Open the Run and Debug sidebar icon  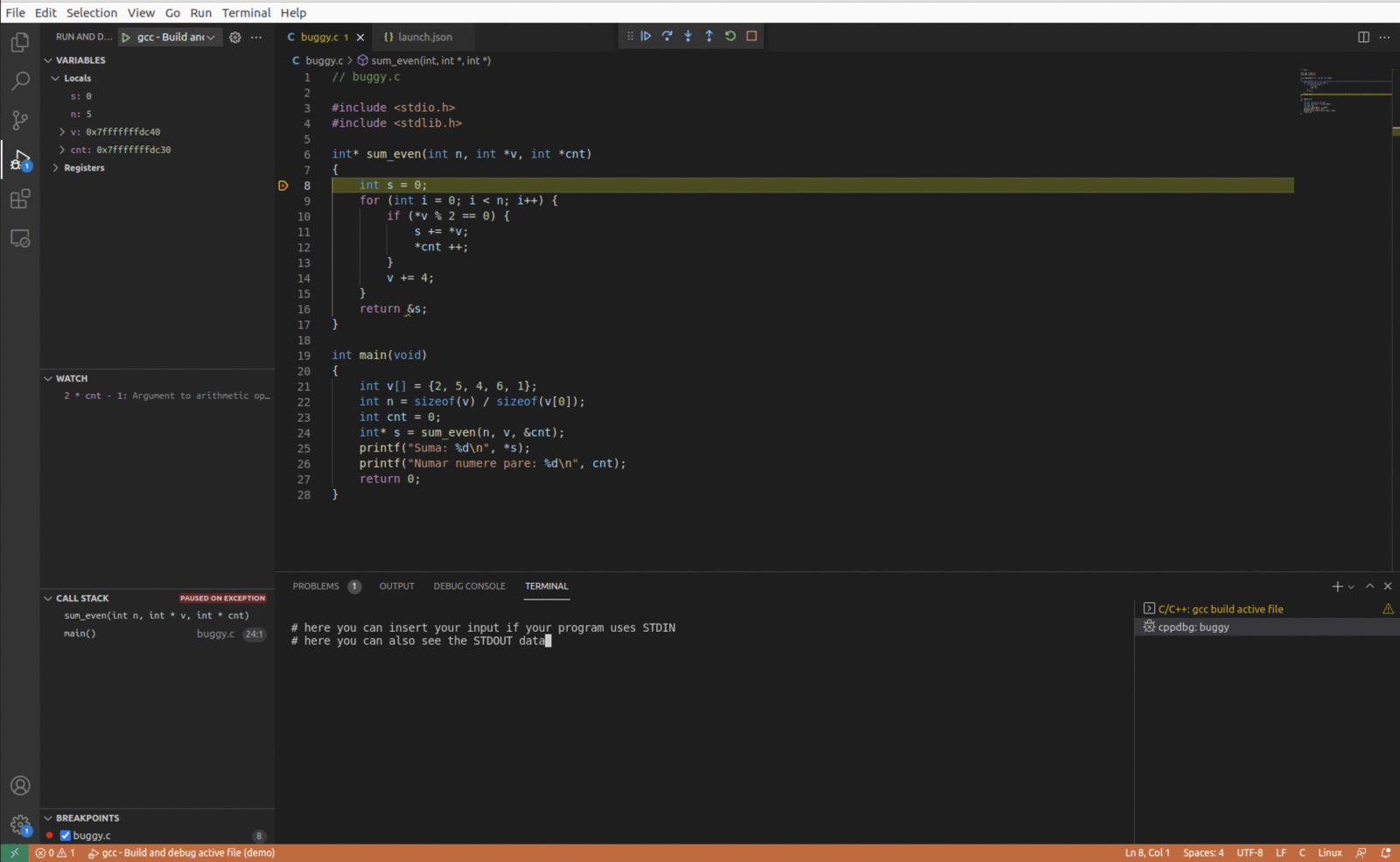19,159
